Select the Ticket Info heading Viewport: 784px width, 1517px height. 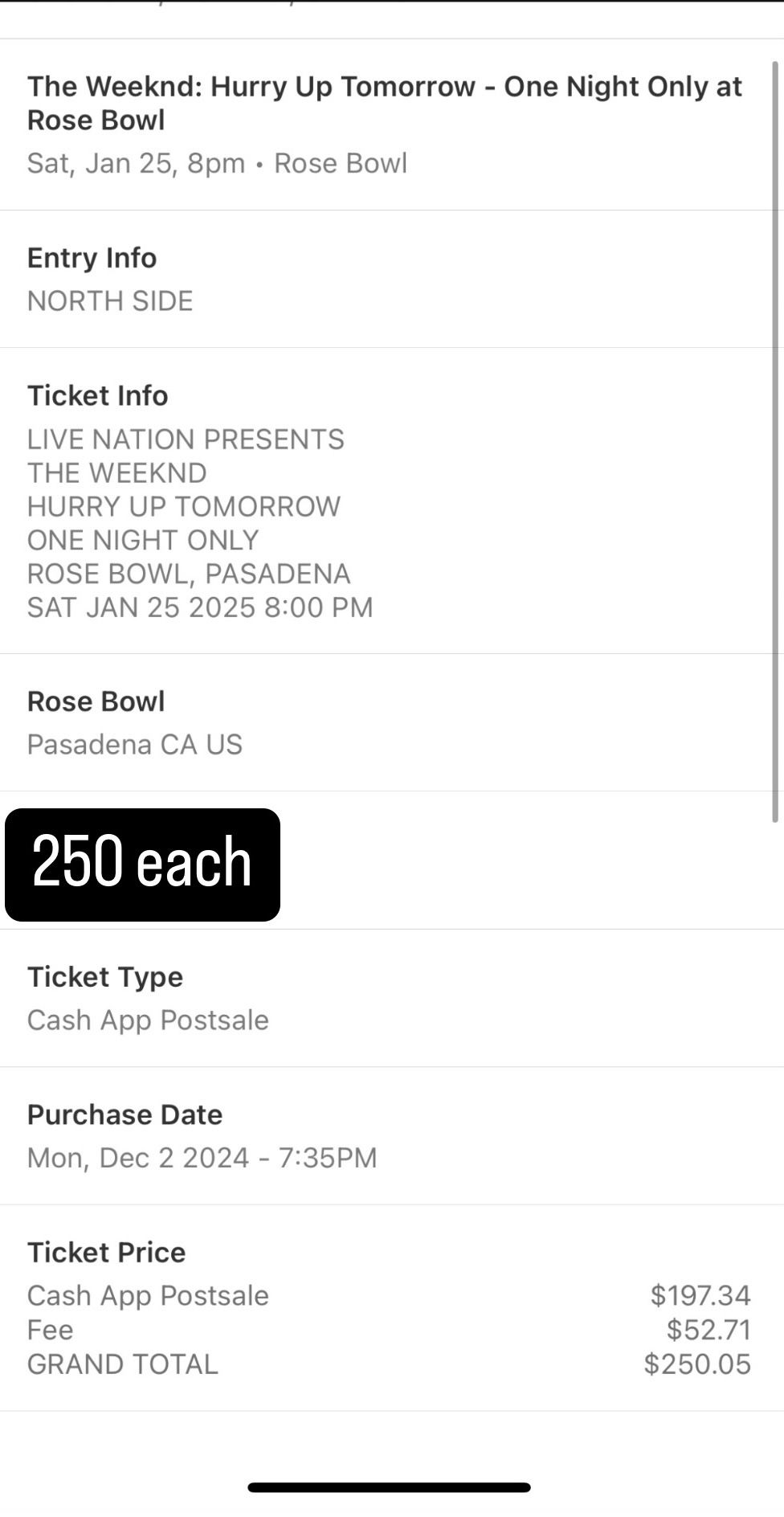tap(97, 395)
